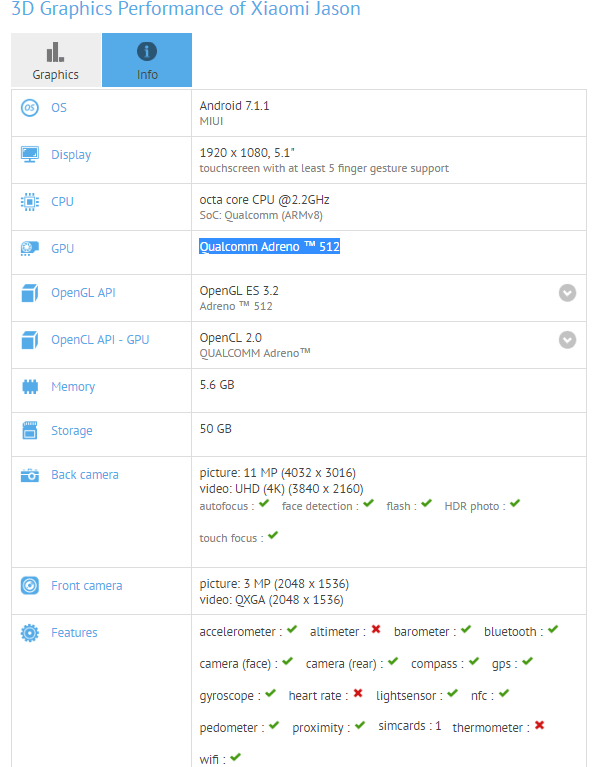Image resolution: width=601 pixels, height=767 pixels.
Task: Click the Back camera label
Action: (x=85, y=474)
